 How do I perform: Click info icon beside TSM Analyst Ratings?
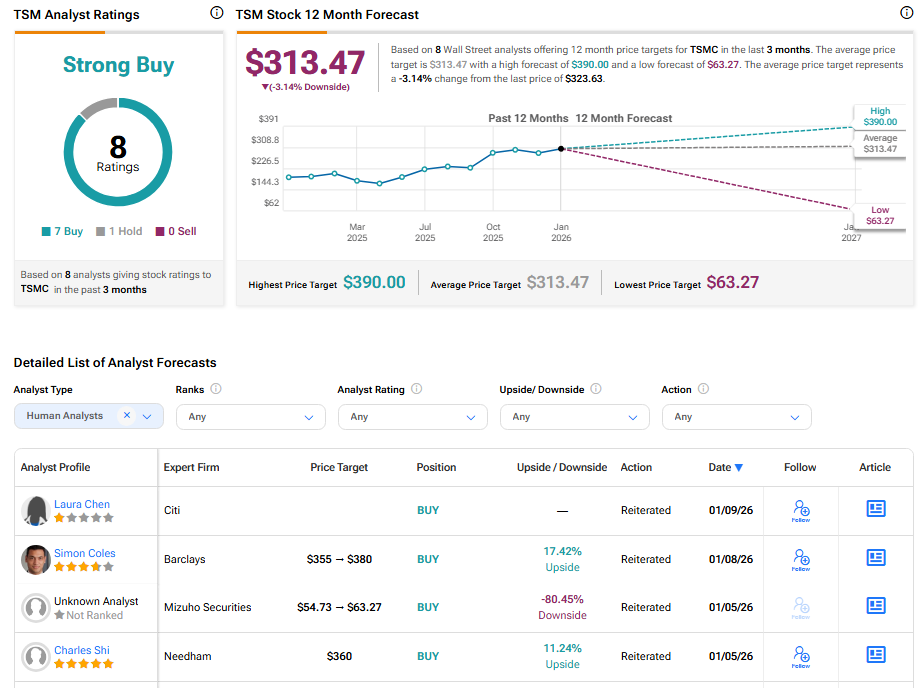coord(217,13)
